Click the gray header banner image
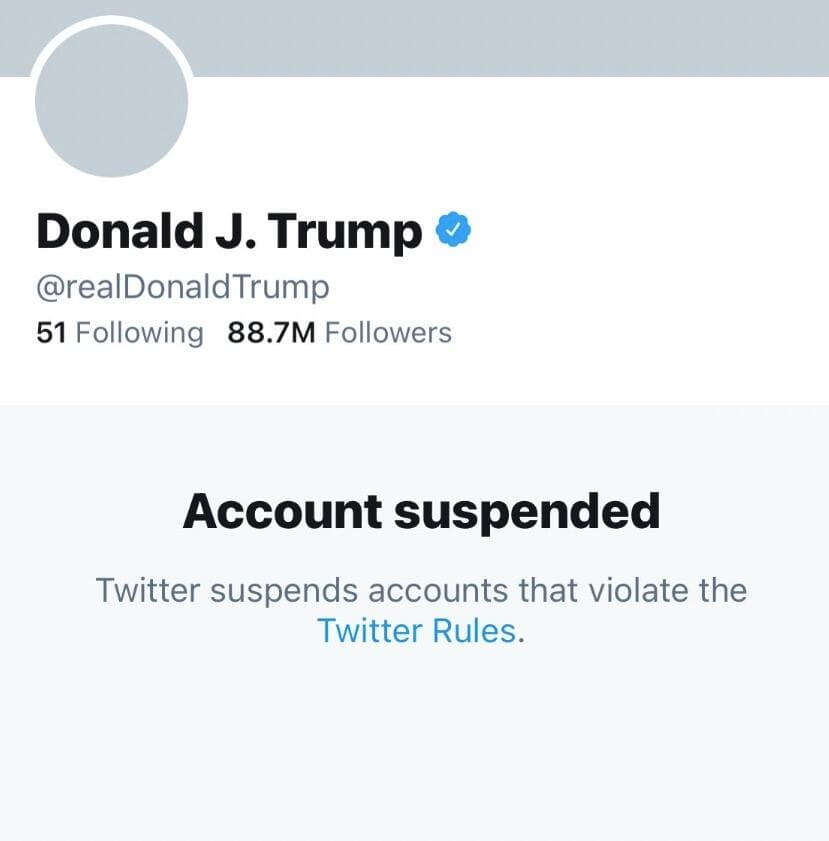Screen dimensions: 829x841 [500, 37]
